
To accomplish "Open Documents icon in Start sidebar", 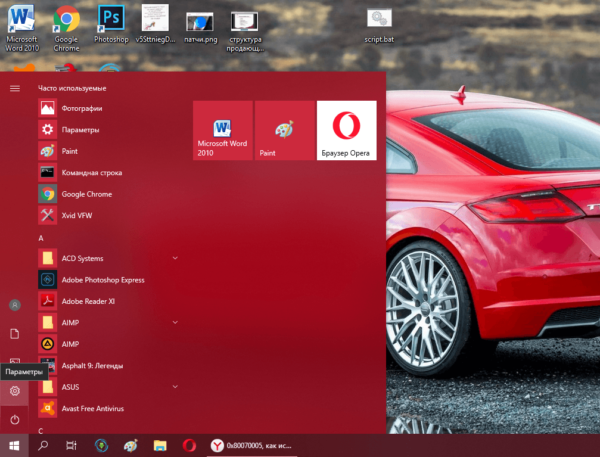I will 15,334.
